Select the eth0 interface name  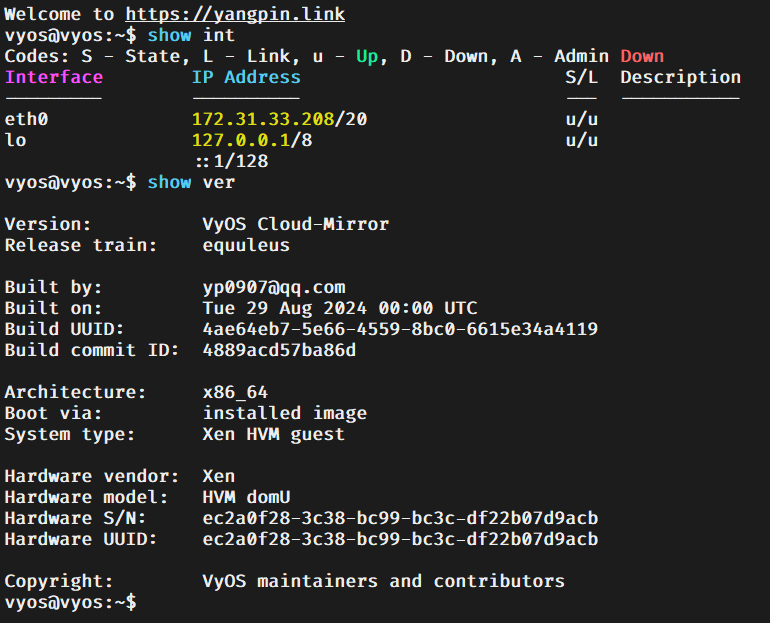[x=27, y=119]
